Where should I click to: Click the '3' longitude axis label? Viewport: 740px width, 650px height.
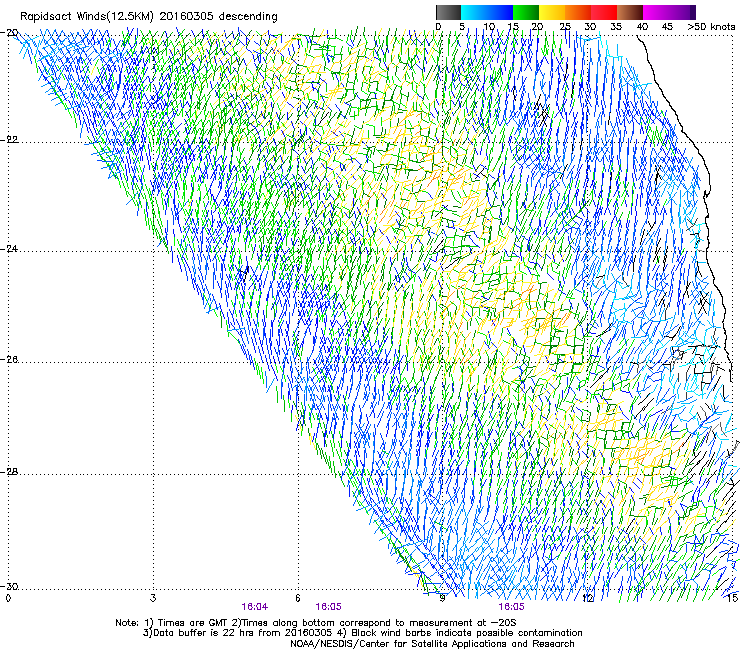point(153,598)
